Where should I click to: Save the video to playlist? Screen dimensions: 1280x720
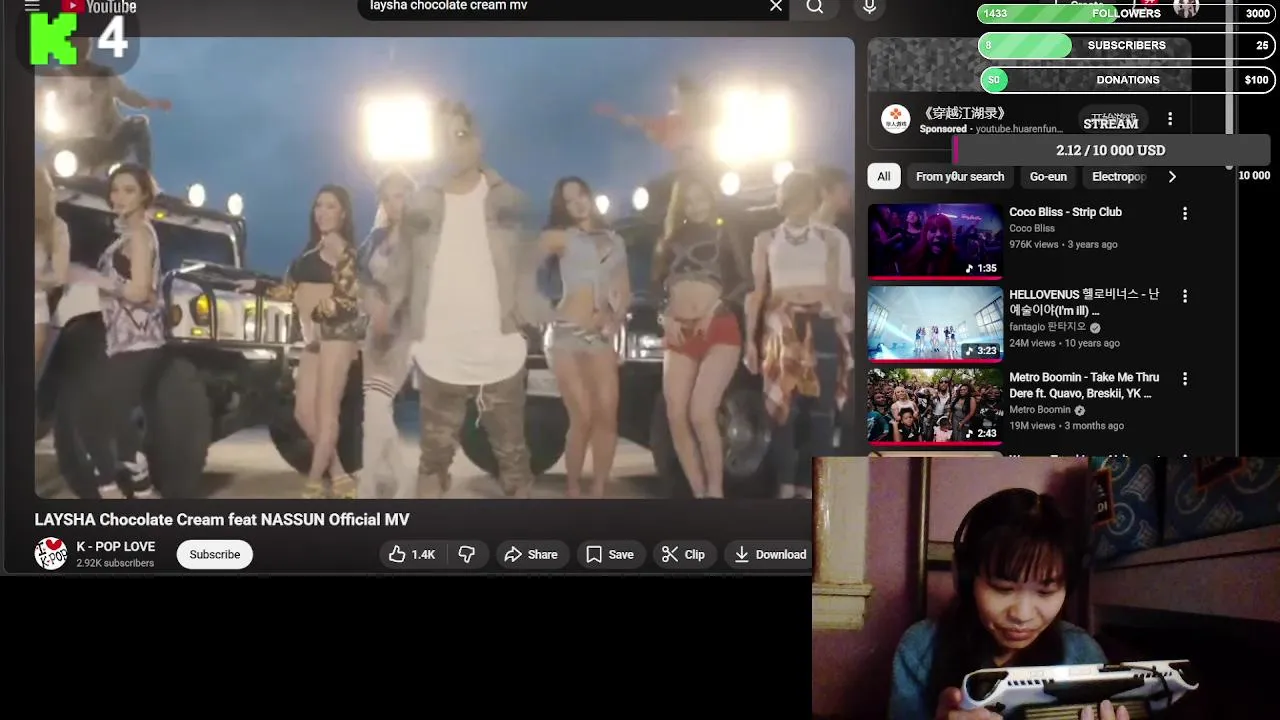tap(610, 554)
